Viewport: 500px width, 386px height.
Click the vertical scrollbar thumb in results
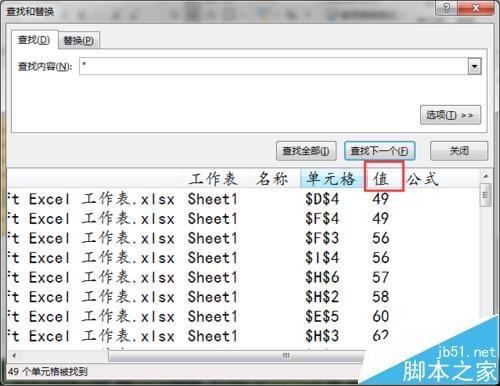[485, 195]
